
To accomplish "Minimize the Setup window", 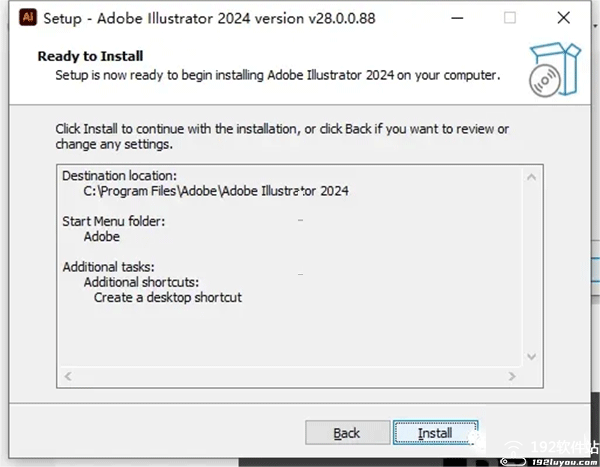I will 457,18.
